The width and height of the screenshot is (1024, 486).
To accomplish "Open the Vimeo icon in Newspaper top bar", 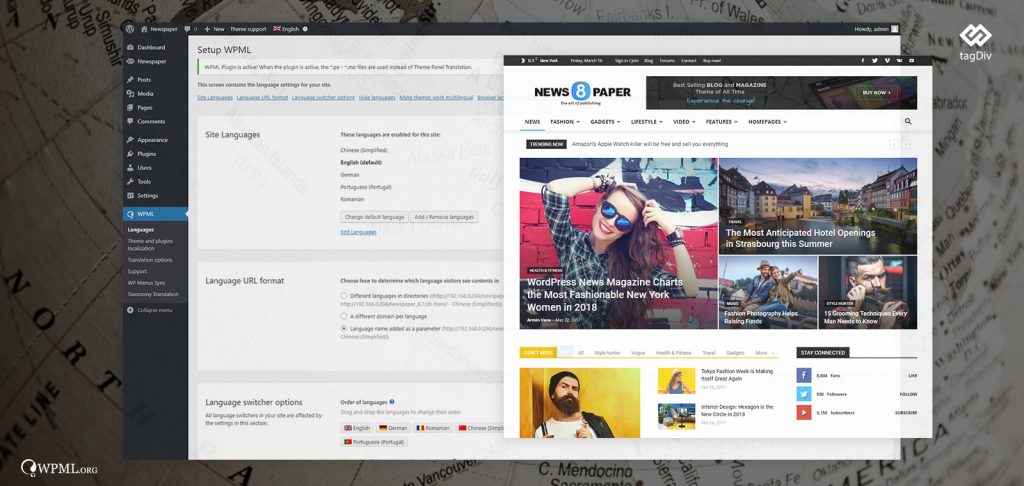I will click(x=888, y=61).
